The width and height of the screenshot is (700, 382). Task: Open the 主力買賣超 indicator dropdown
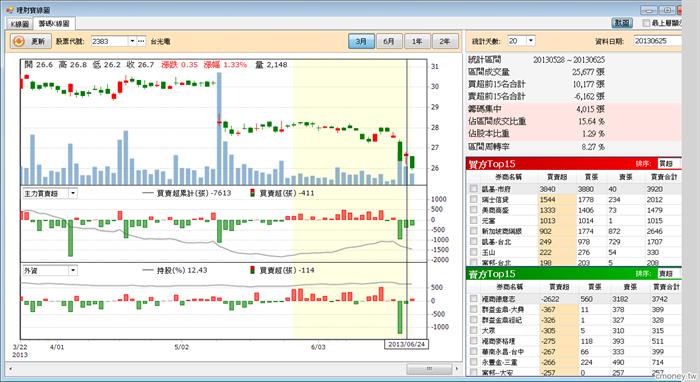tap(73, 193)
